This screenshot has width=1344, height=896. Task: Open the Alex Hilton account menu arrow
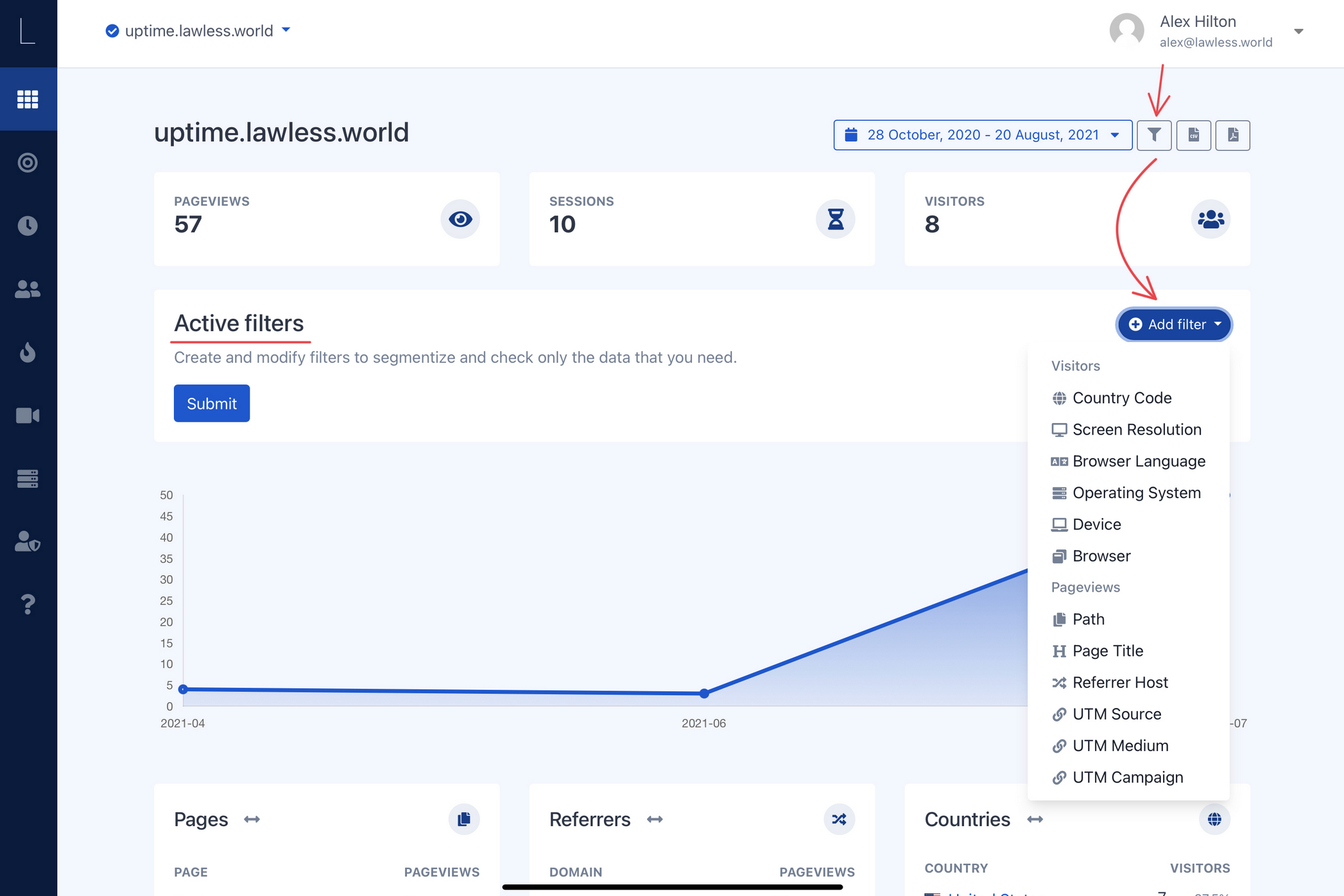(1298, 31)
